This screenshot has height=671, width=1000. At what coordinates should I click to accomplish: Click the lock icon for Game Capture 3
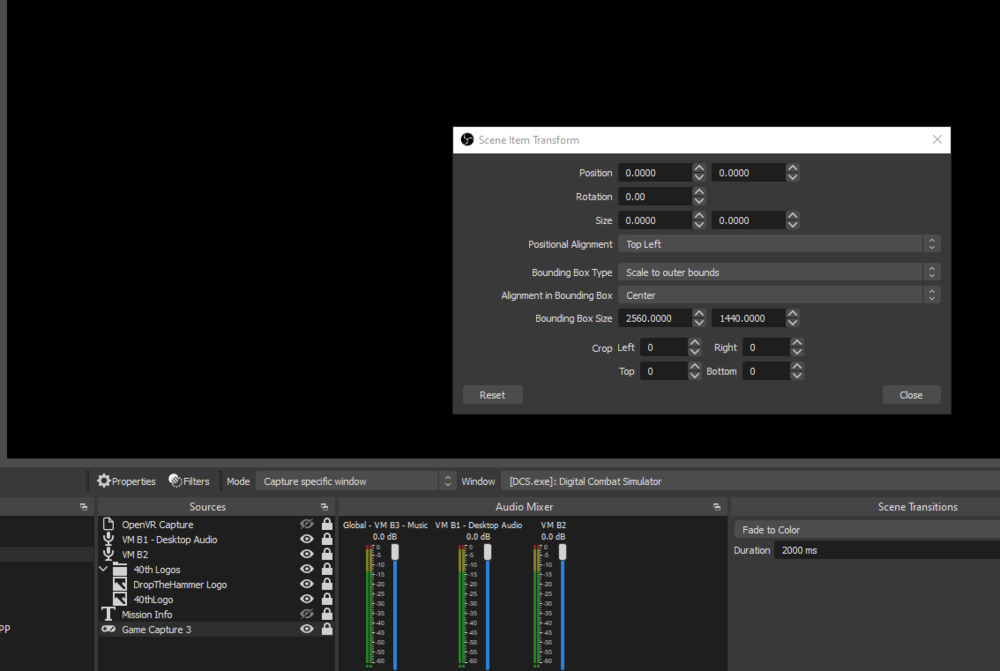point(327,629)
